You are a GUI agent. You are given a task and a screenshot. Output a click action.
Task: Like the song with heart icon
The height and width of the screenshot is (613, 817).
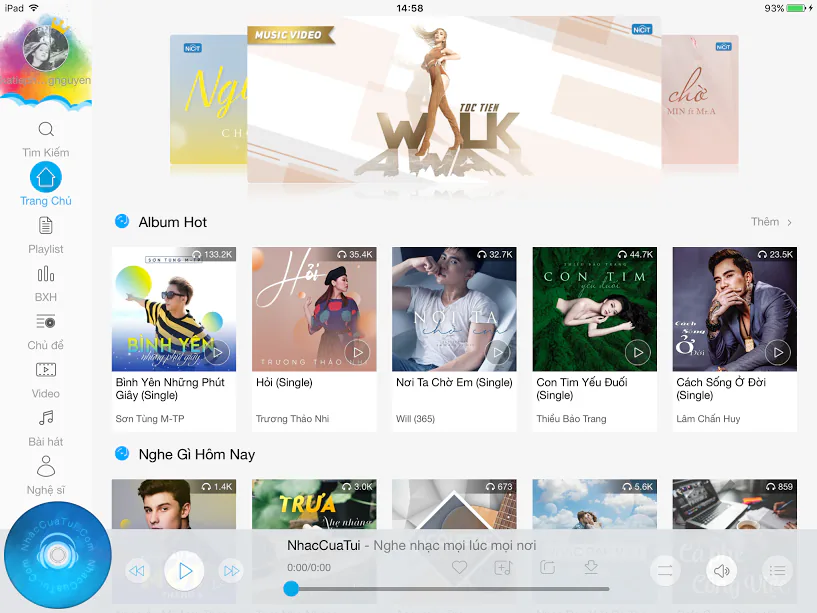(459, 567)
